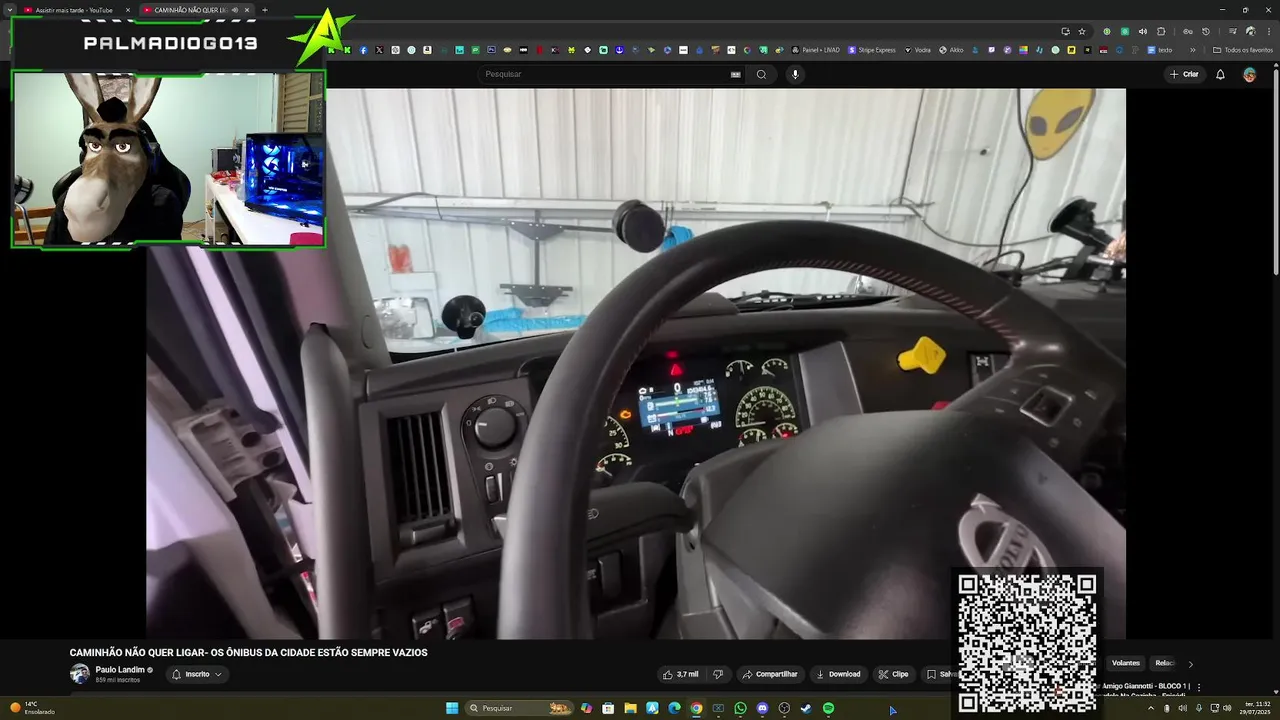Open WhatsApp from taskbar
The height and width of the screenshot is (720, 1280).
pyautogui.click(x=740, y=708)
